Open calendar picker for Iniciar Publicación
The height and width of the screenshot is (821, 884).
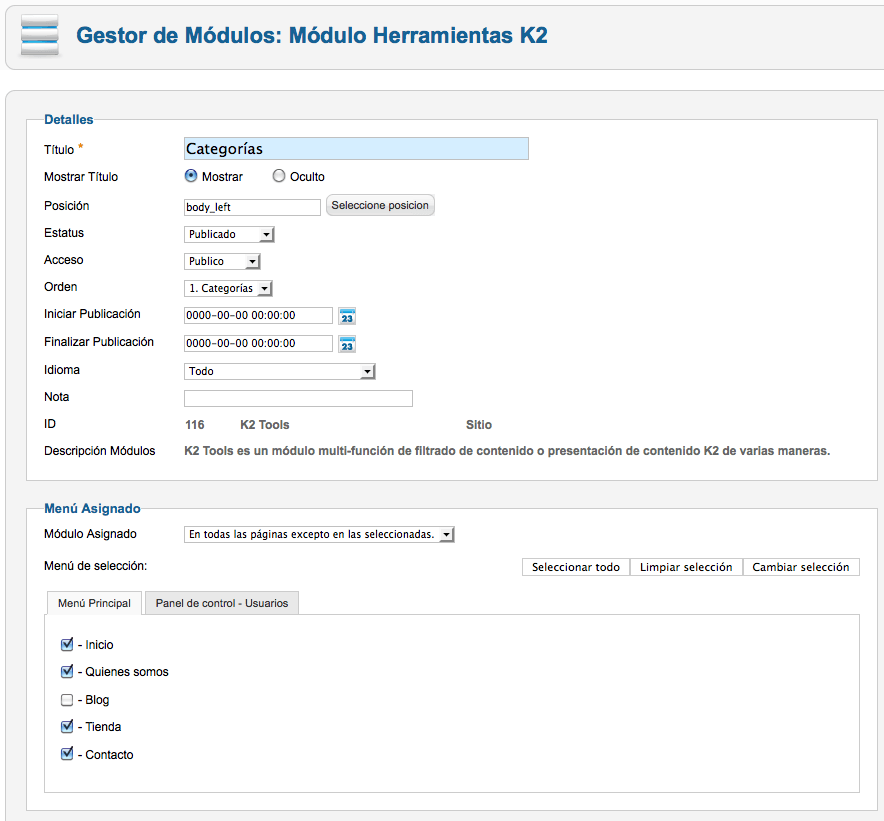click(x=347, y=316)
